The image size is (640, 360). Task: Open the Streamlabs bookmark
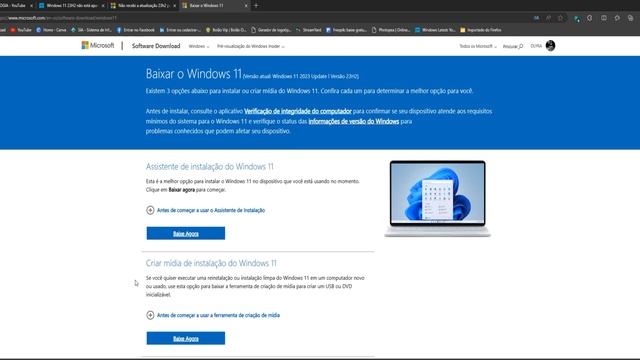(309, 30)
